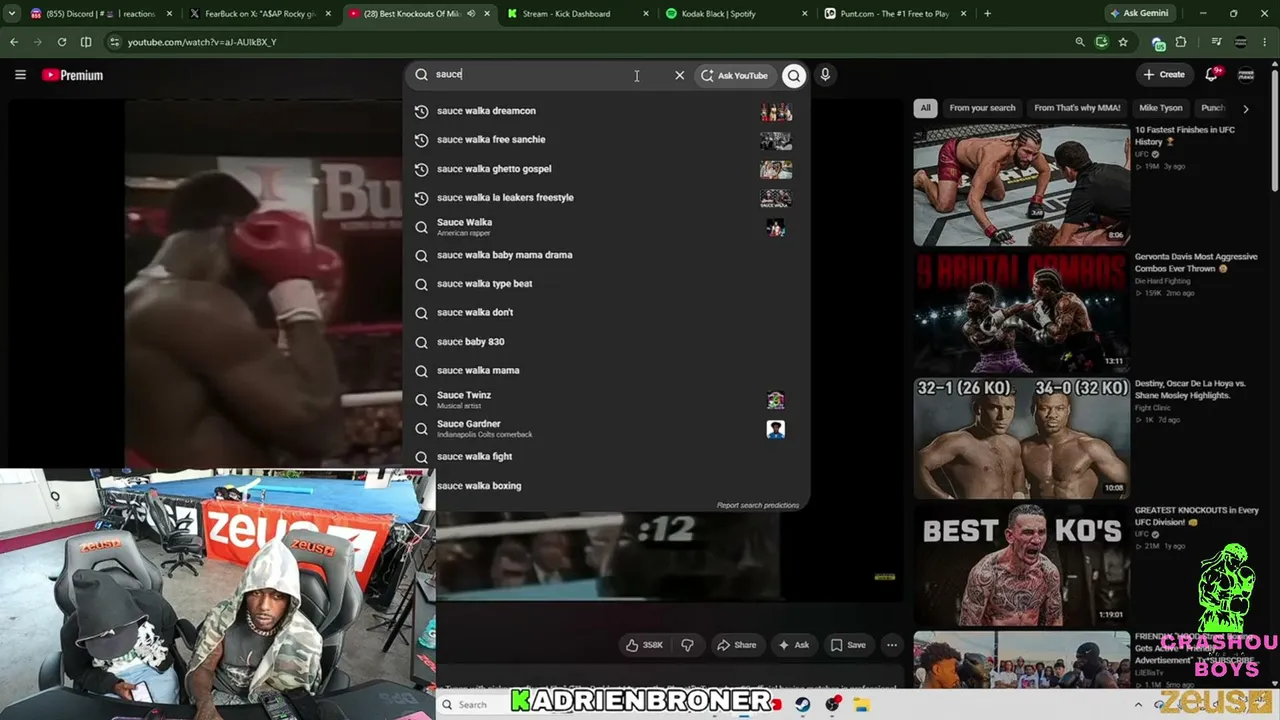1280x720 pixels.
Task: Close the Best Knockouts YouTube tab
Action: pos(485,14)
